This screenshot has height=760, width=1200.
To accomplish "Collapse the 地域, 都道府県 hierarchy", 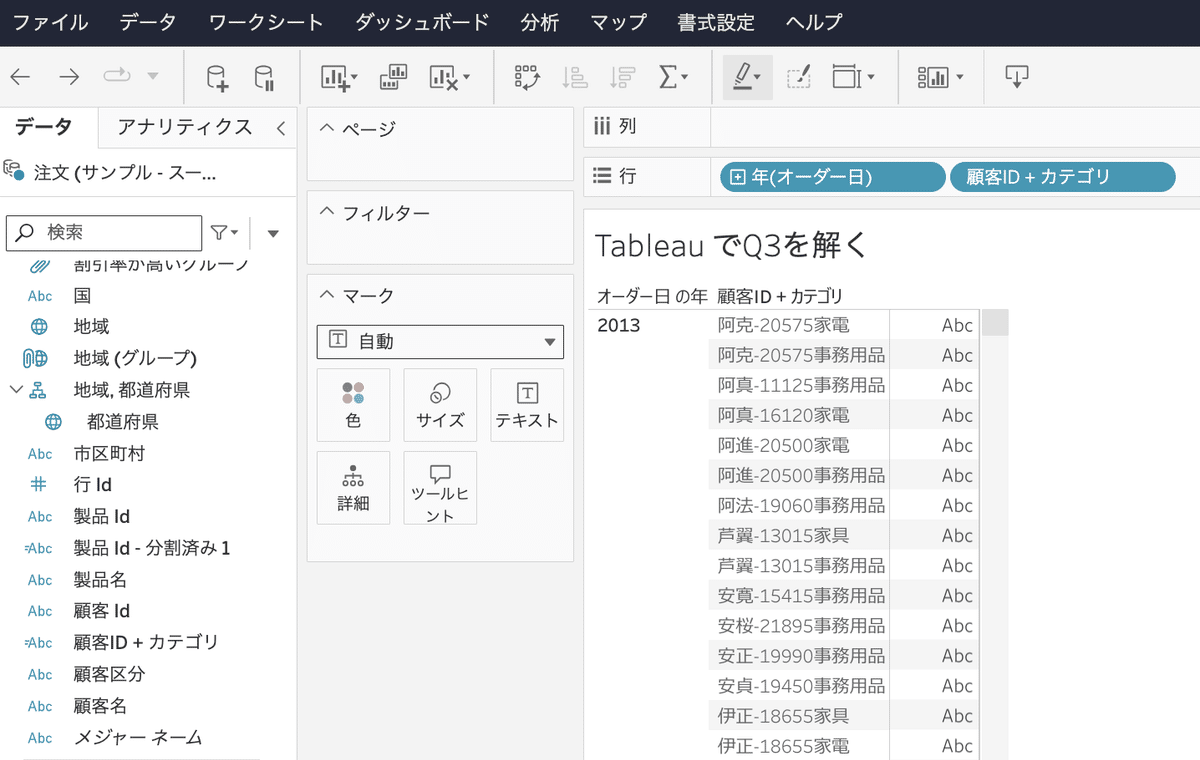I will [x=16, y=390].
